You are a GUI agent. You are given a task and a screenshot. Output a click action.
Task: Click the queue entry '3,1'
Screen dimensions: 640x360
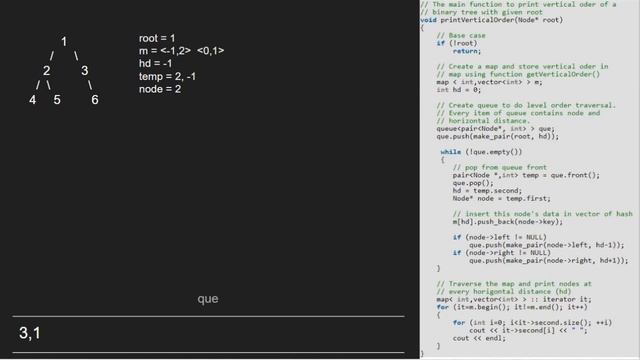30,333
